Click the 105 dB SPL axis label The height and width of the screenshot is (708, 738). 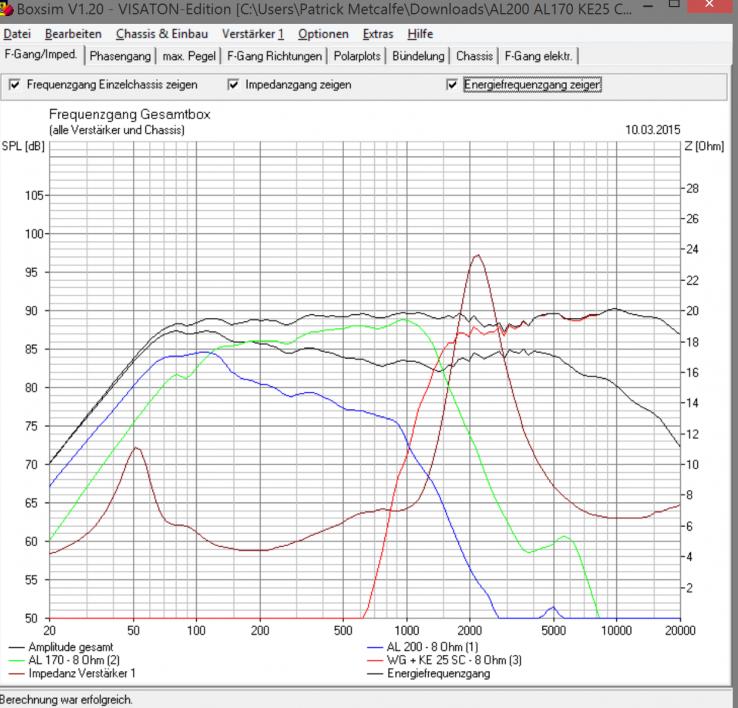point(34,195)
